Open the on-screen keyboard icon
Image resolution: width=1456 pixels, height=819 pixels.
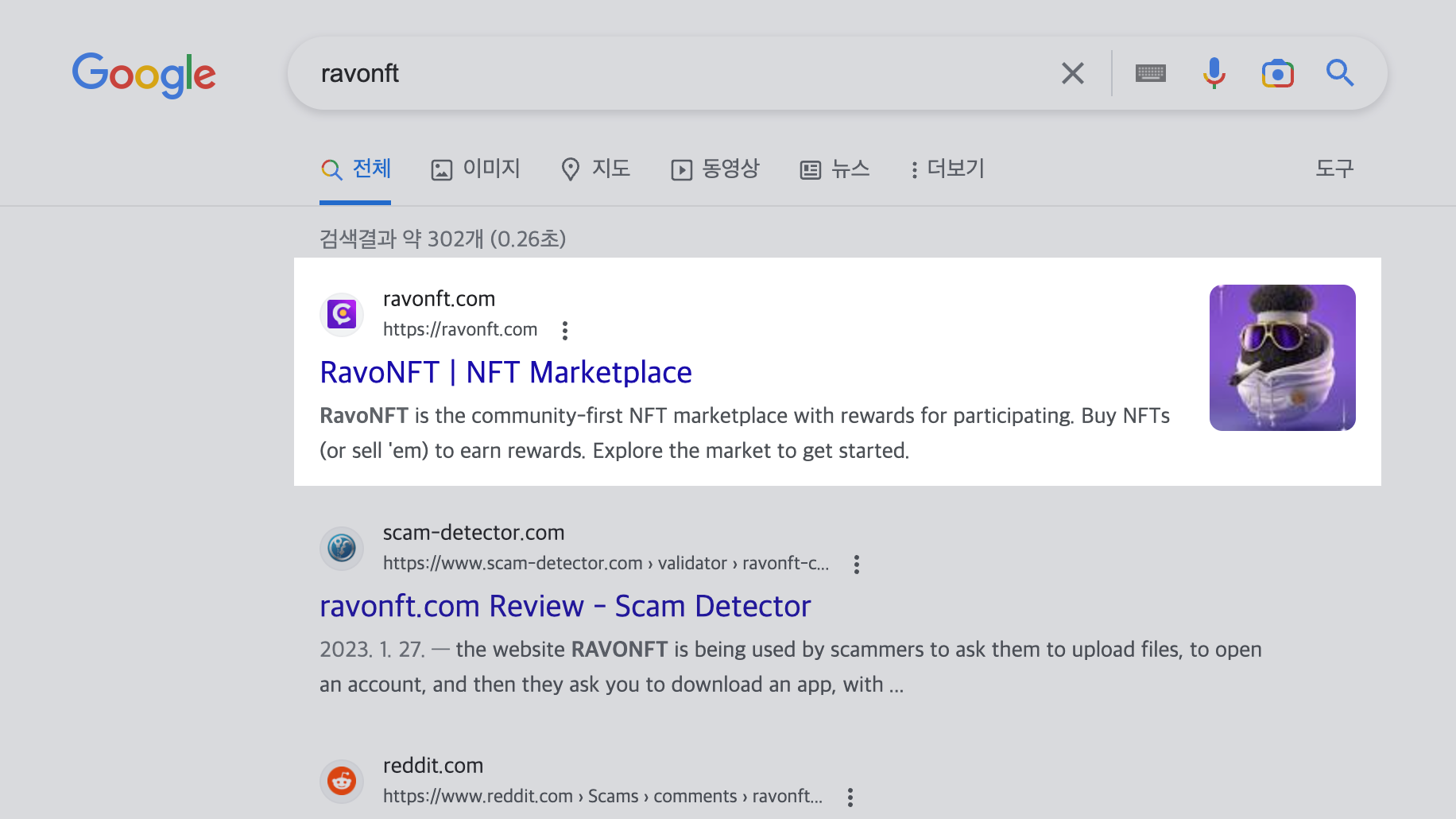coord(1151,73)
